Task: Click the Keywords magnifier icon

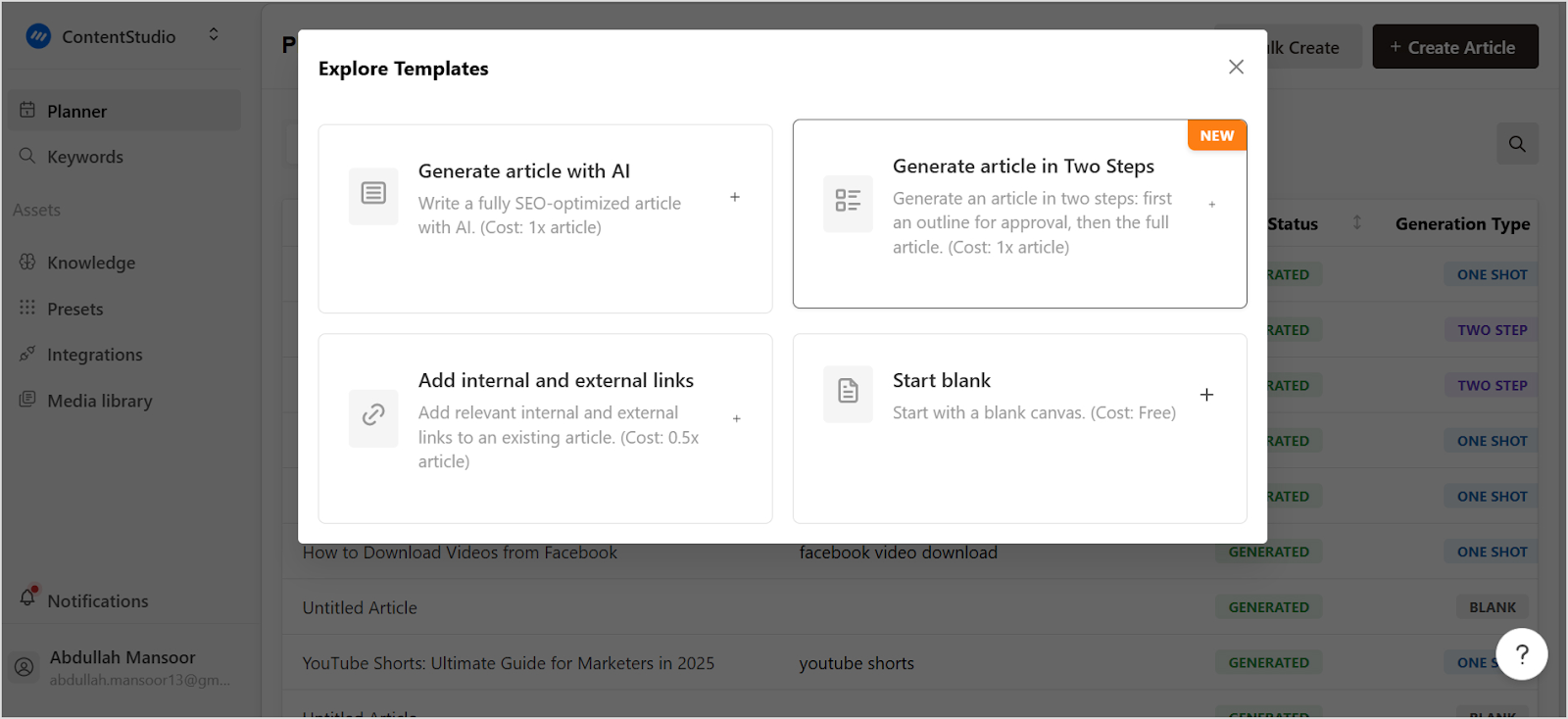Action: tap(27, 156)
